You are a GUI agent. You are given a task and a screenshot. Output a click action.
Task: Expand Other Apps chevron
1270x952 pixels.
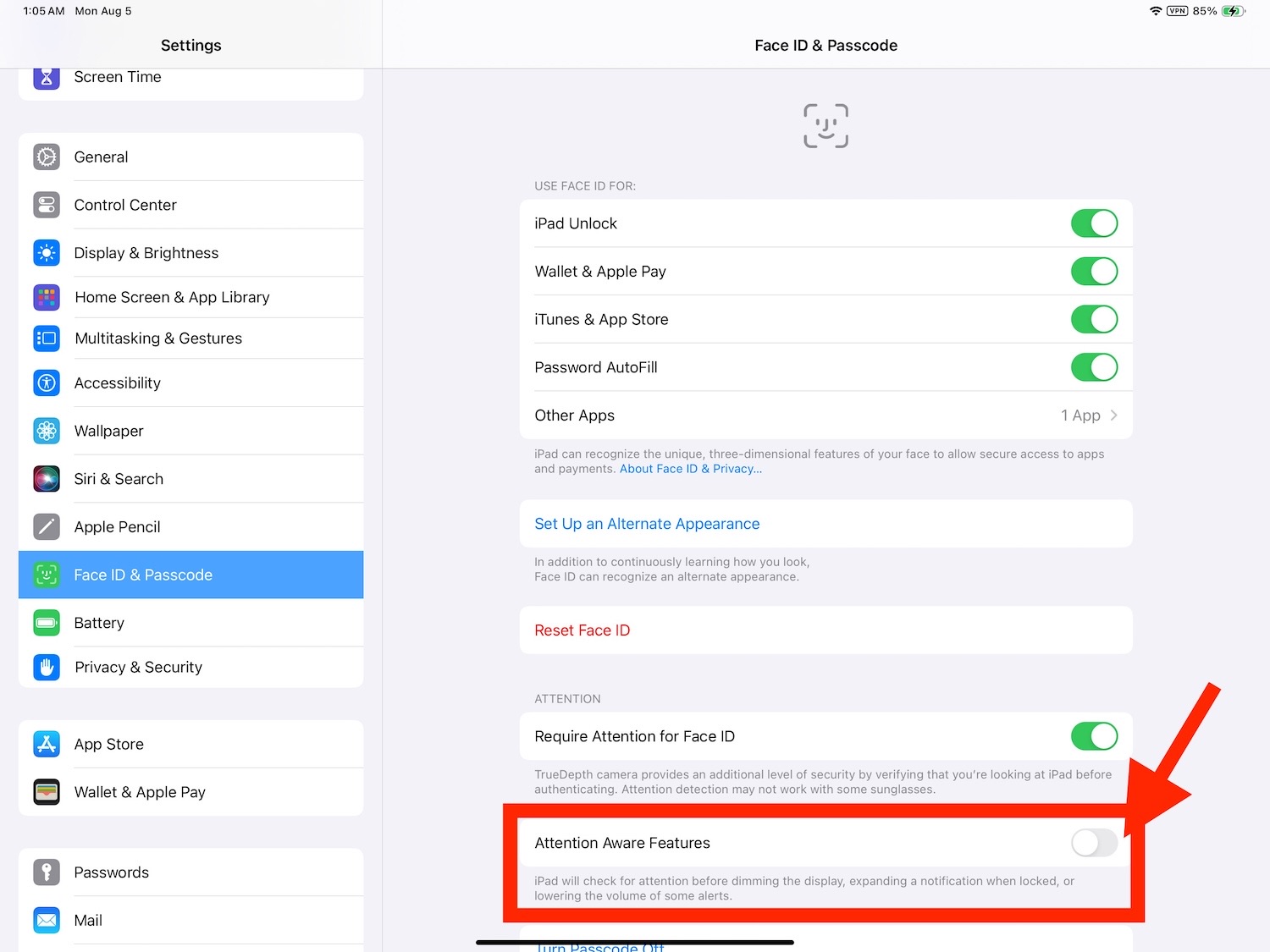[1113, 415]
